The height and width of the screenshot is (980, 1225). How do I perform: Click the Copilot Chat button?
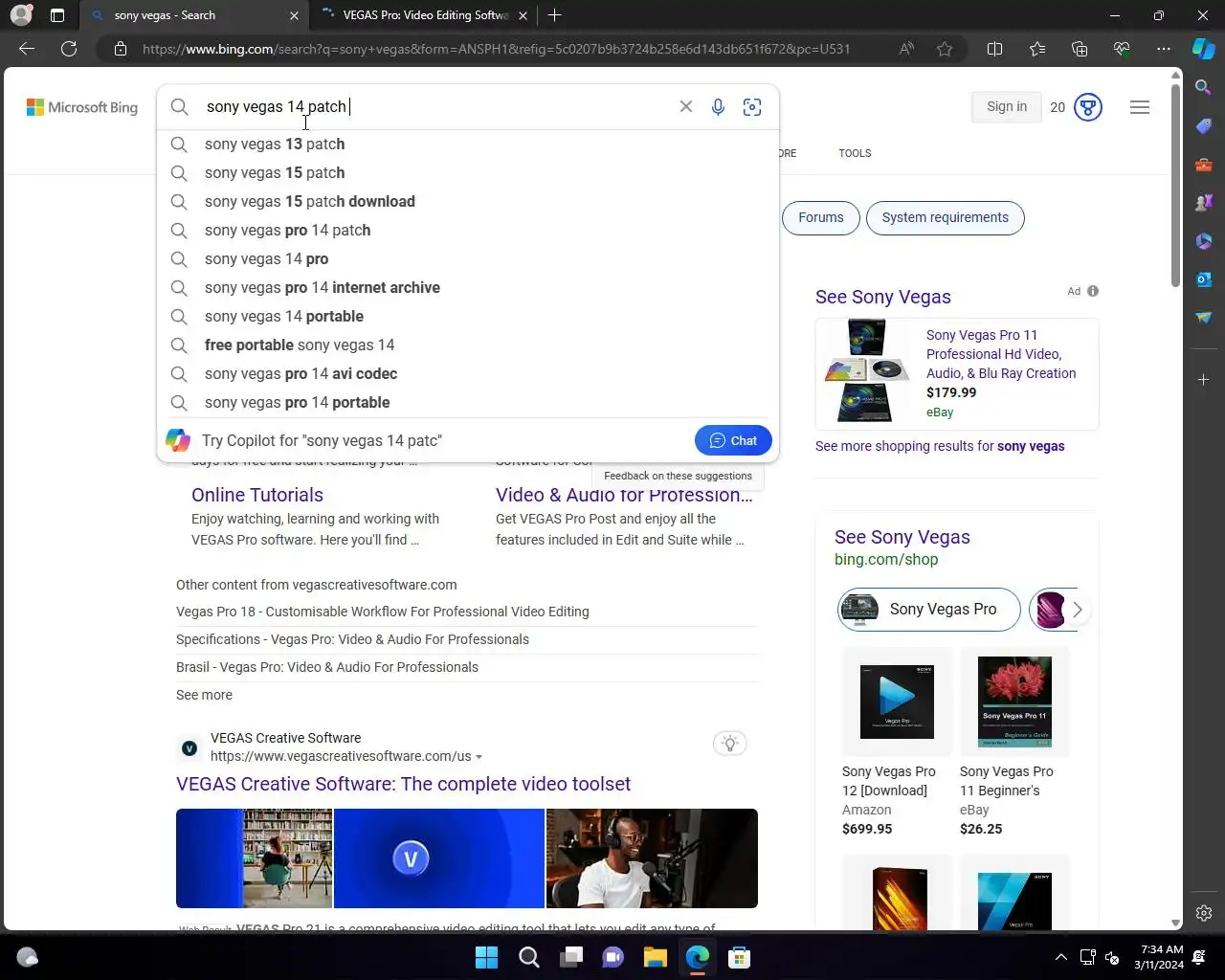click(733, 440)
